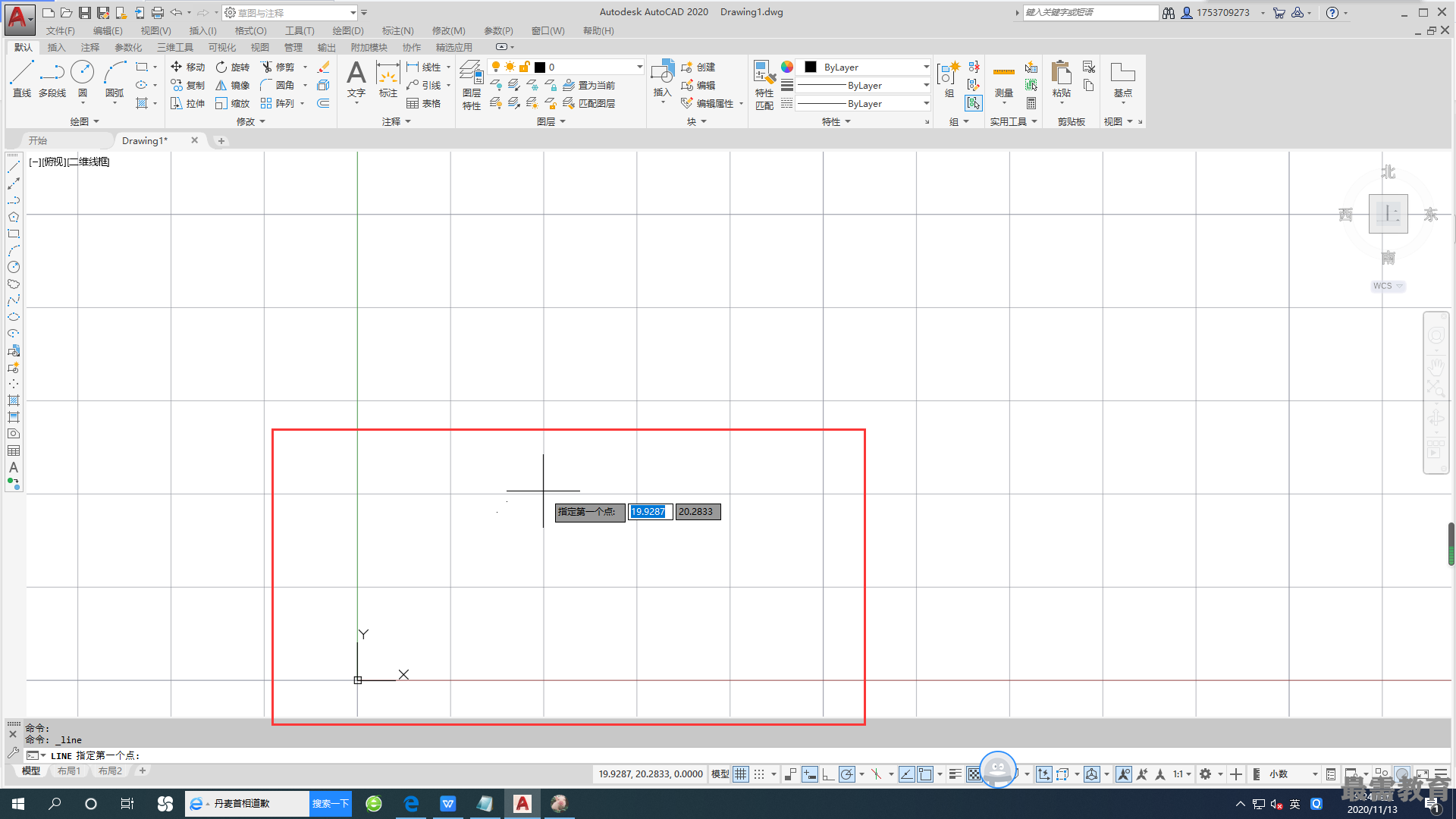Click the Mirror (镜像) tool
This screenshot has height=819, width=1456.
[x=232, y=85]
